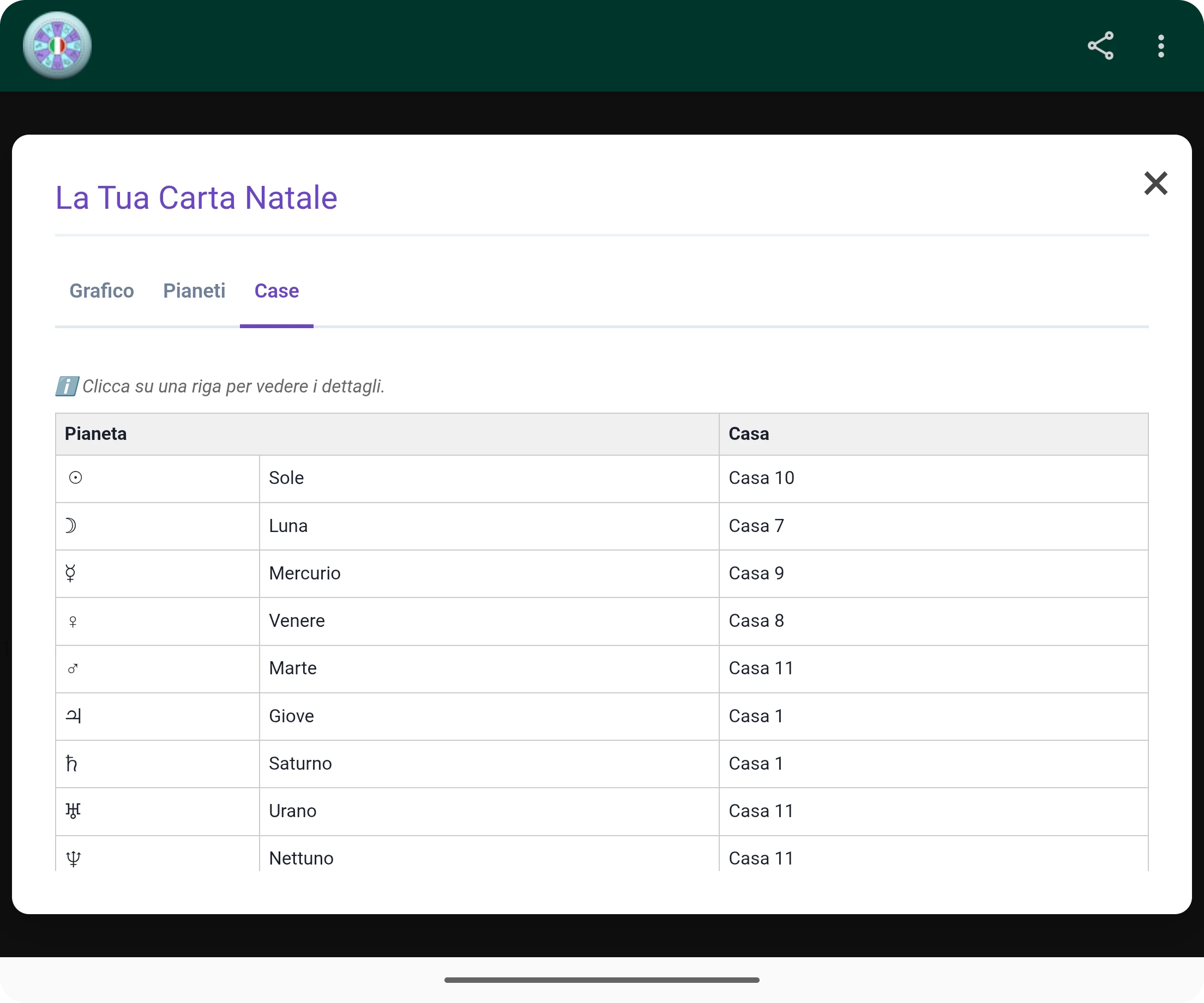Click the crescent Moon symbol
This screenshot has width=1204, height=1003.
click(x=70, y=525)
